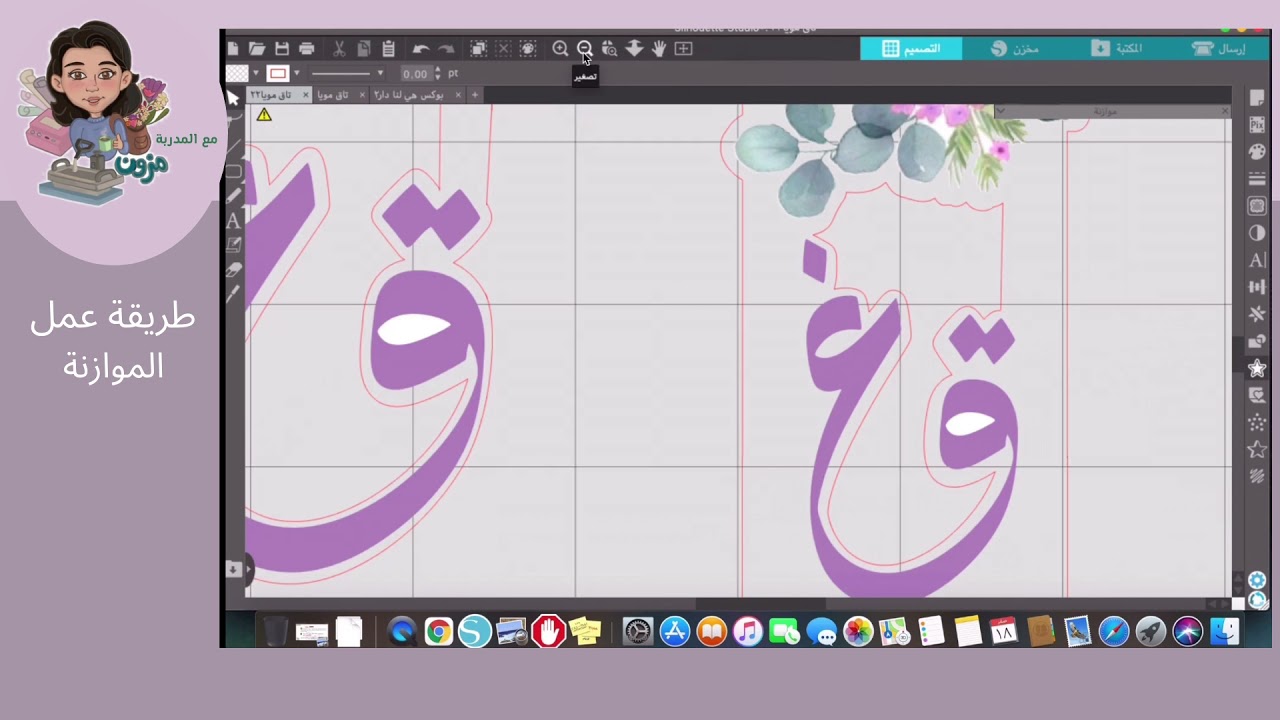
Task: Open Finder from the Dock
Action: pyautogui.click(x=1225, y=631)
